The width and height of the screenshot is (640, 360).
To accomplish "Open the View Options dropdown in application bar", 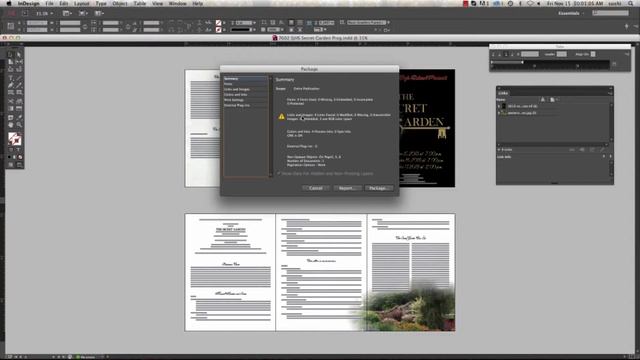I will tap(66, 13).
